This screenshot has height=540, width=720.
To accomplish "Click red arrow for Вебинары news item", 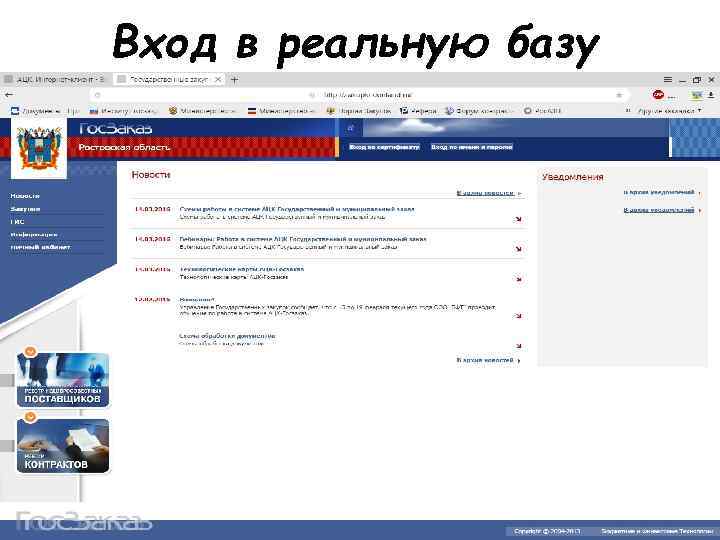I will [x=518, y=249].
